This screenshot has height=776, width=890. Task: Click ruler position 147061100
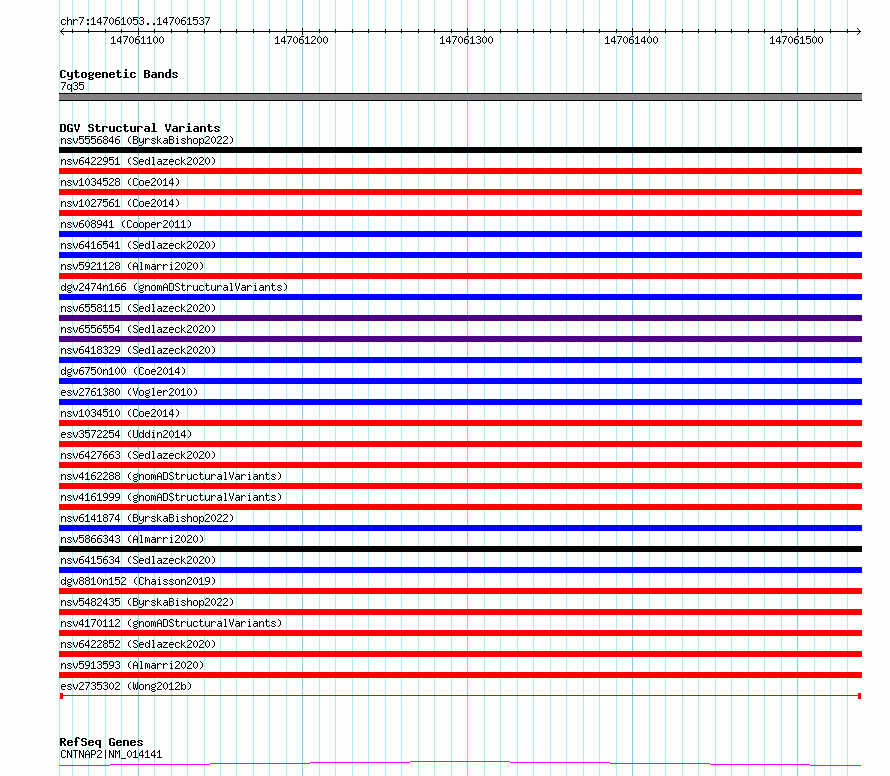(137, 40)
